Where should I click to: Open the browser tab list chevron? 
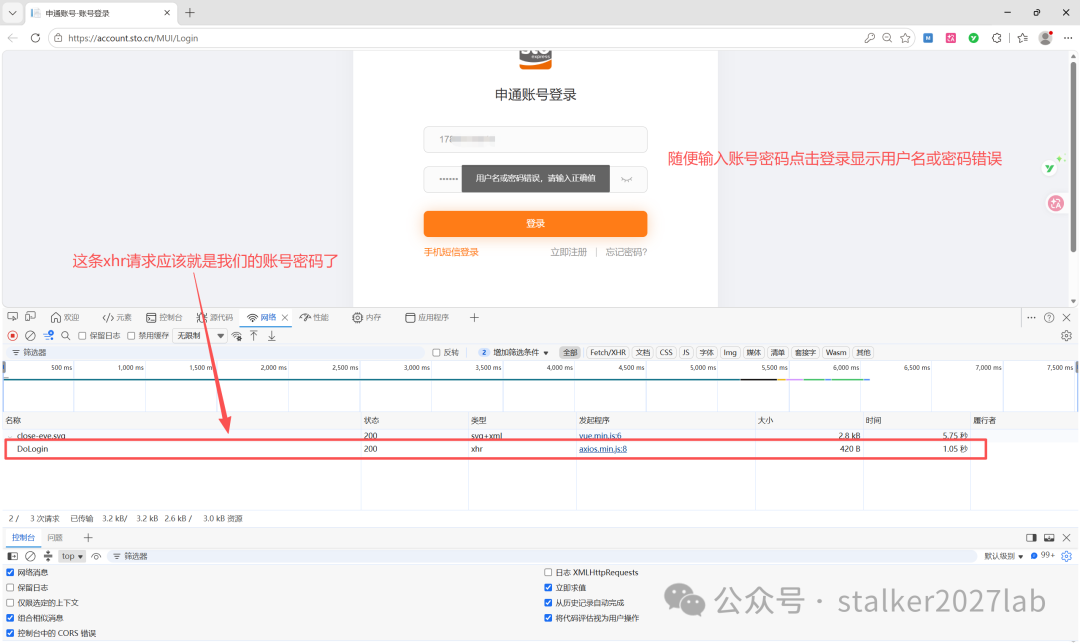click(x=12, y=12)
